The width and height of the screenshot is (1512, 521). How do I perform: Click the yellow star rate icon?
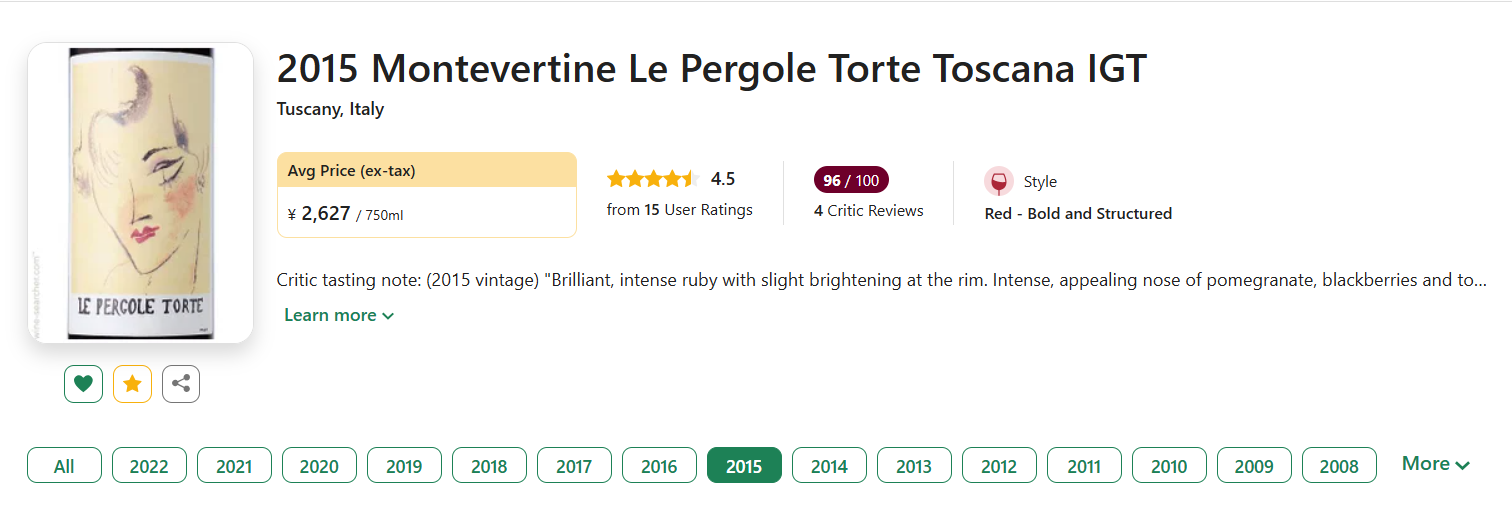[132, 384]
